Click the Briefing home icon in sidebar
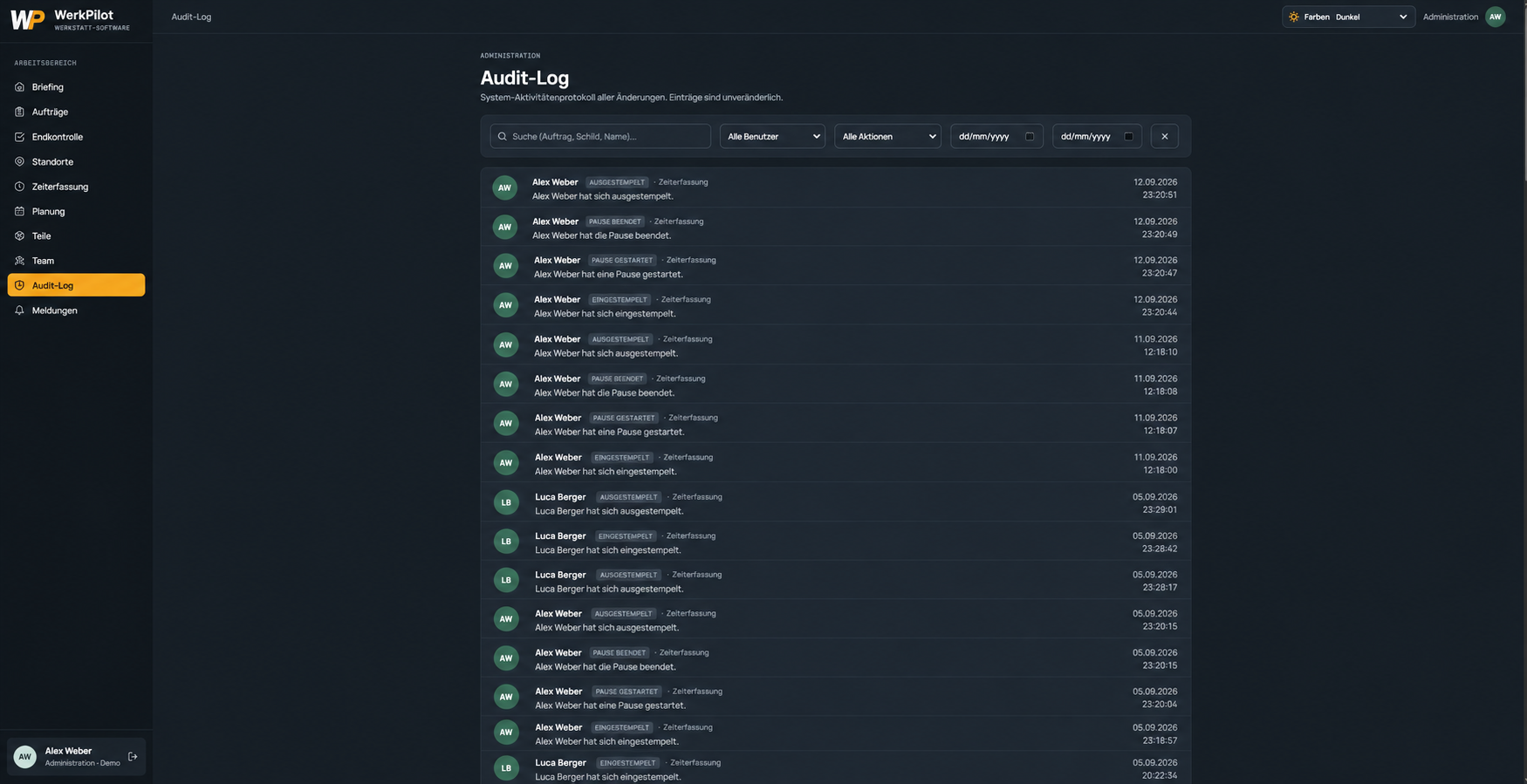 tap(19, 87)
